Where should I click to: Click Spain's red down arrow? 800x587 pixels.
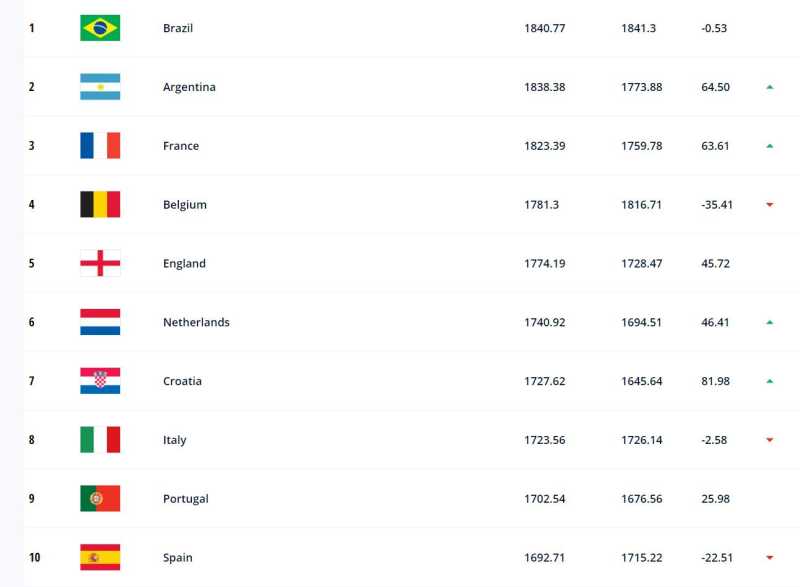coord(769,558)
